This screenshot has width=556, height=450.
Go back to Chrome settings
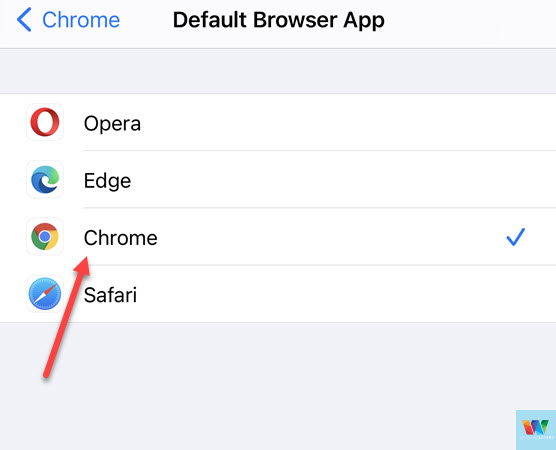(x=68, y=20)
